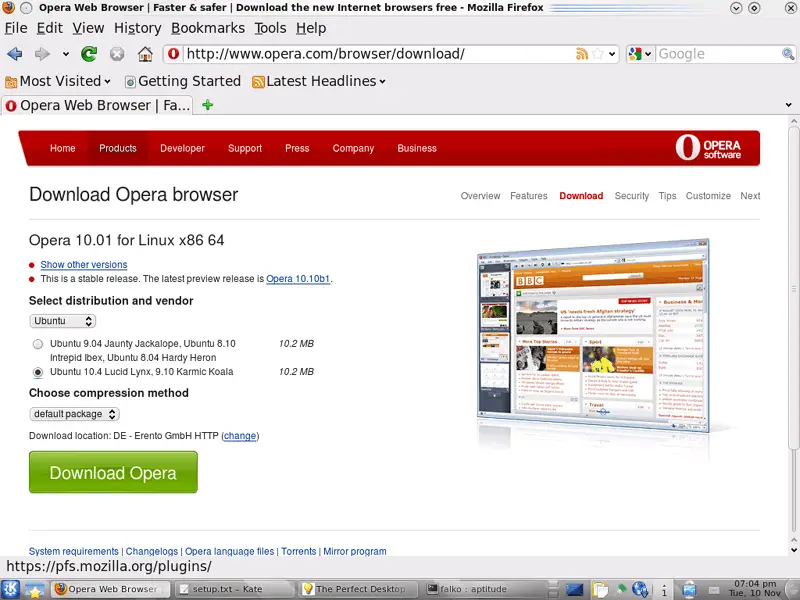Click the Opera browser screenshot image
This screenshot has height=600, width=800.
(x=593, y=337)
